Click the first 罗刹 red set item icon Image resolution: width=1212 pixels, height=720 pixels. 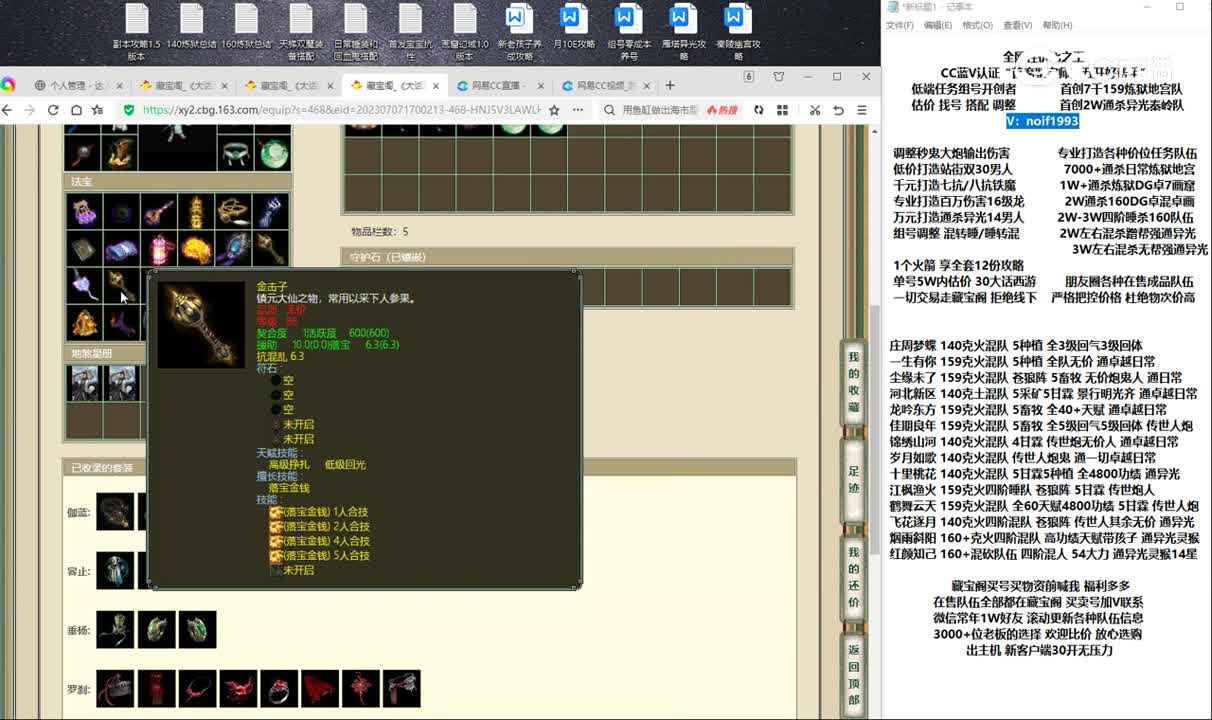point(115,688)
